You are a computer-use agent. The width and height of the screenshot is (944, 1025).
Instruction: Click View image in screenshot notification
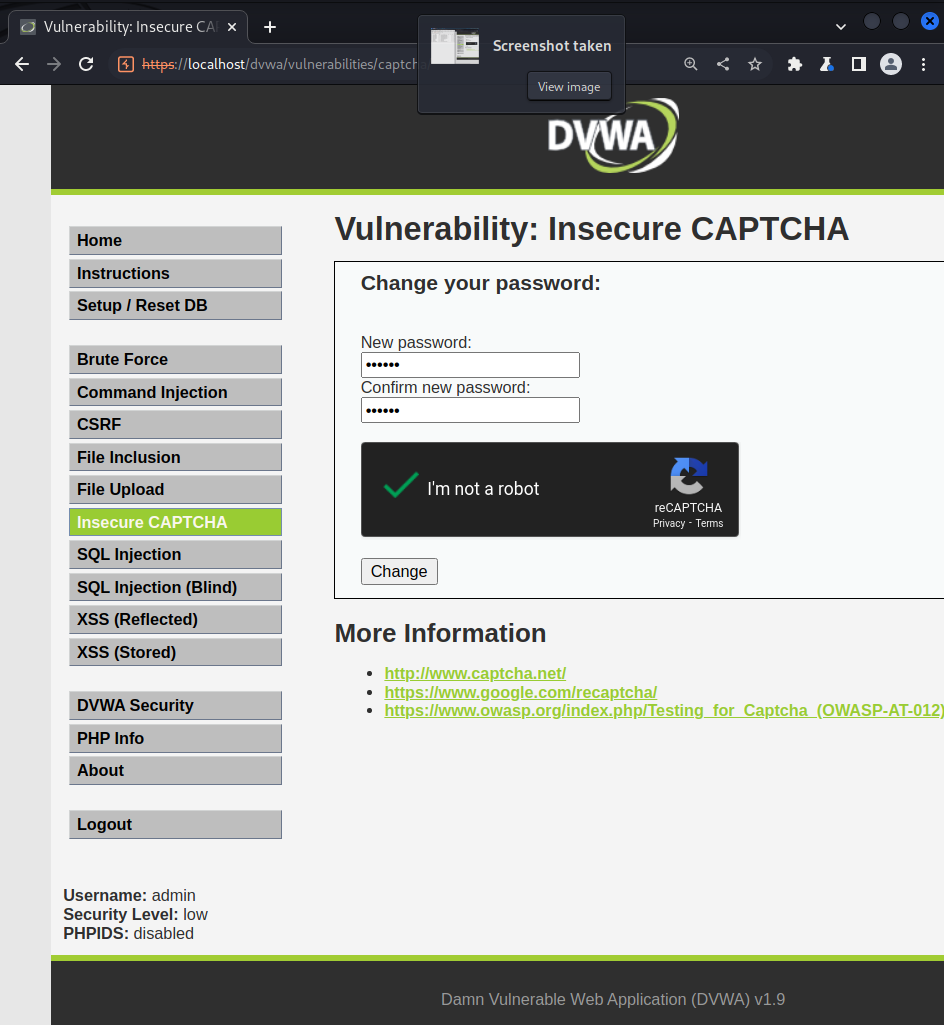tap(569, 86)
